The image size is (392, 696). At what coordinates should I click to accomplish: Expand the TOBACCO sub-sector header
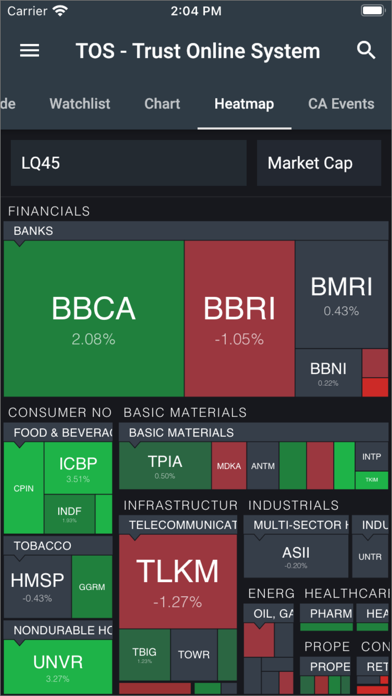(58, 546)
